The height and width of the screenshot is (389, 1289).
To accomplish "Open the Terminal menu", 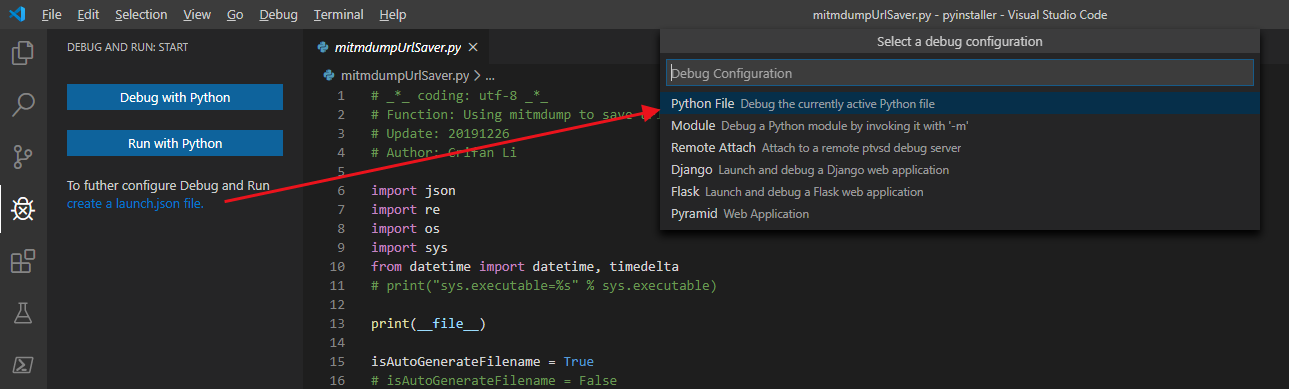I will [x=338, y=15].
